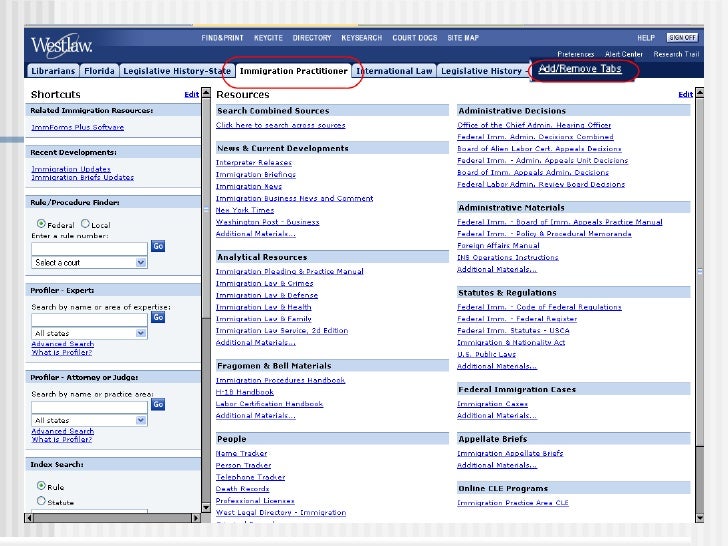Screen dimensions: 728x546
Task: Open KeySearch in the top menu
Action: (x=362, y=38)
